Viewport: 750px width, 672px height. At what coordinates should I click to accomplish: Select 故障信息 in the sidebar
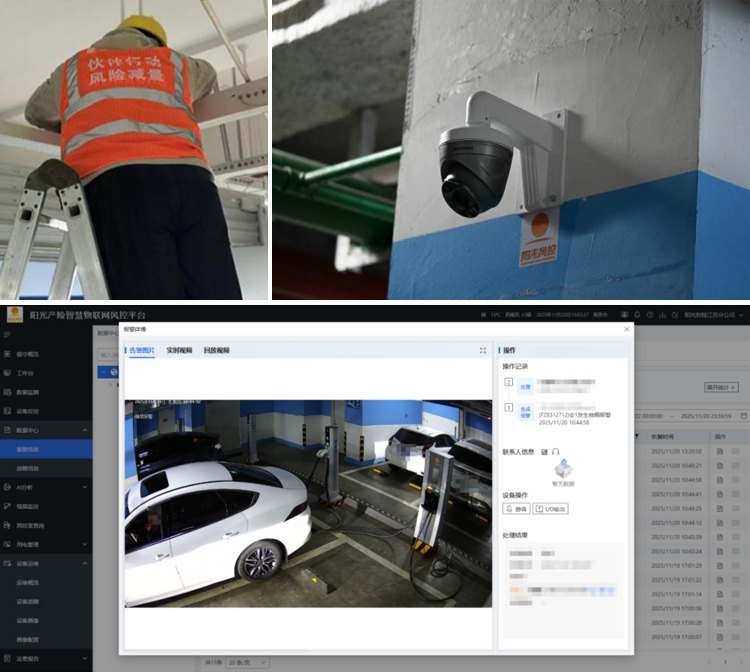tap(28, 467)
